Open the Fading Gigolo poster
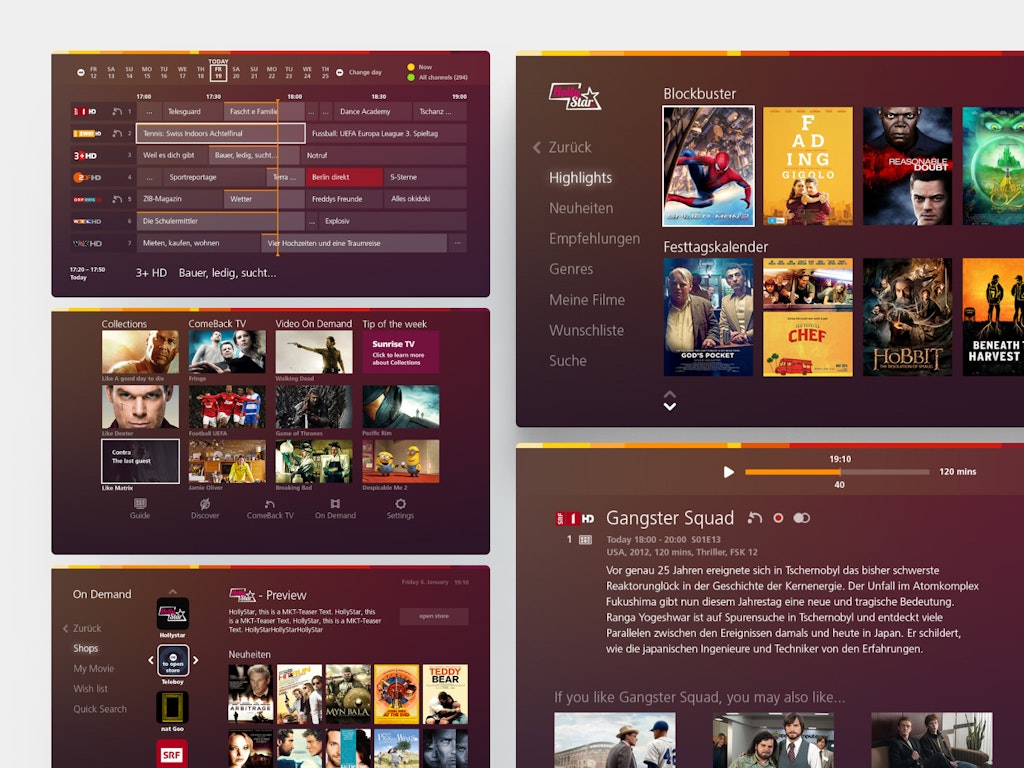 point(808,167)
